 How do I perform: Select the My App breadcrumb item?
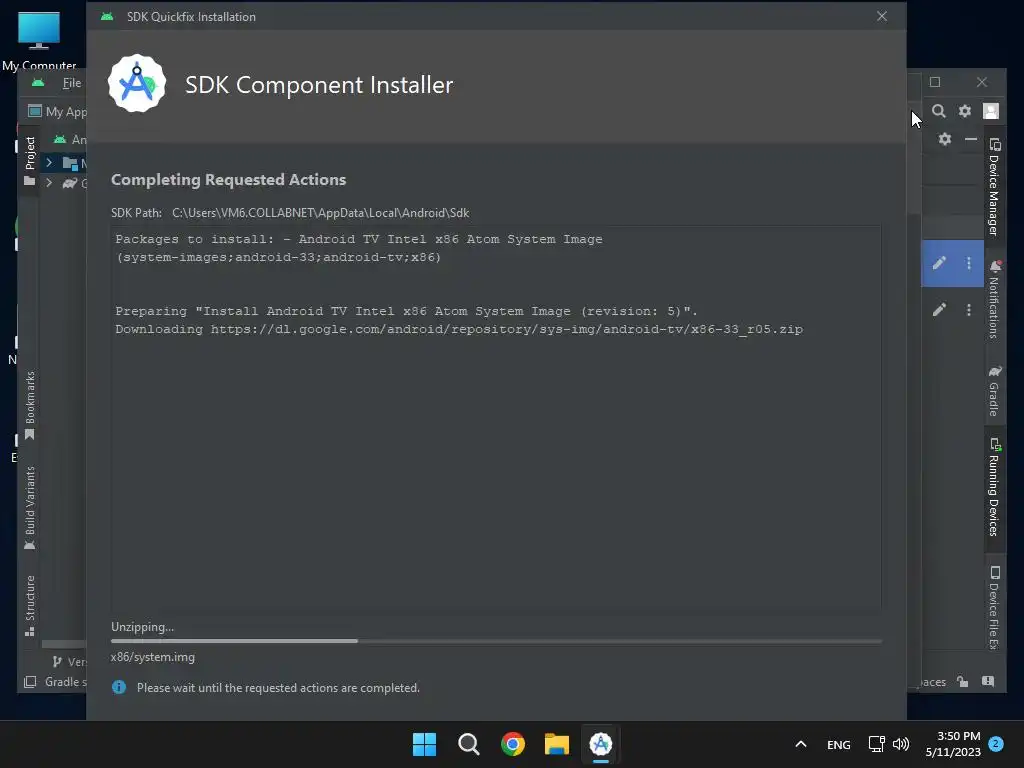point(57,112)
